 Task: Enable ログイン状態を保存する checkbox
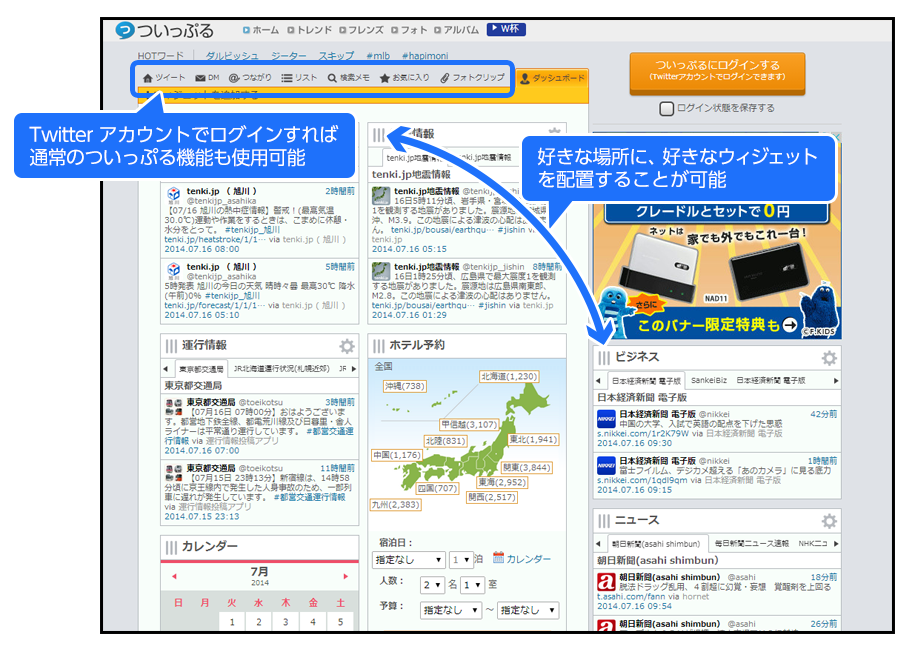coord(667,109)
